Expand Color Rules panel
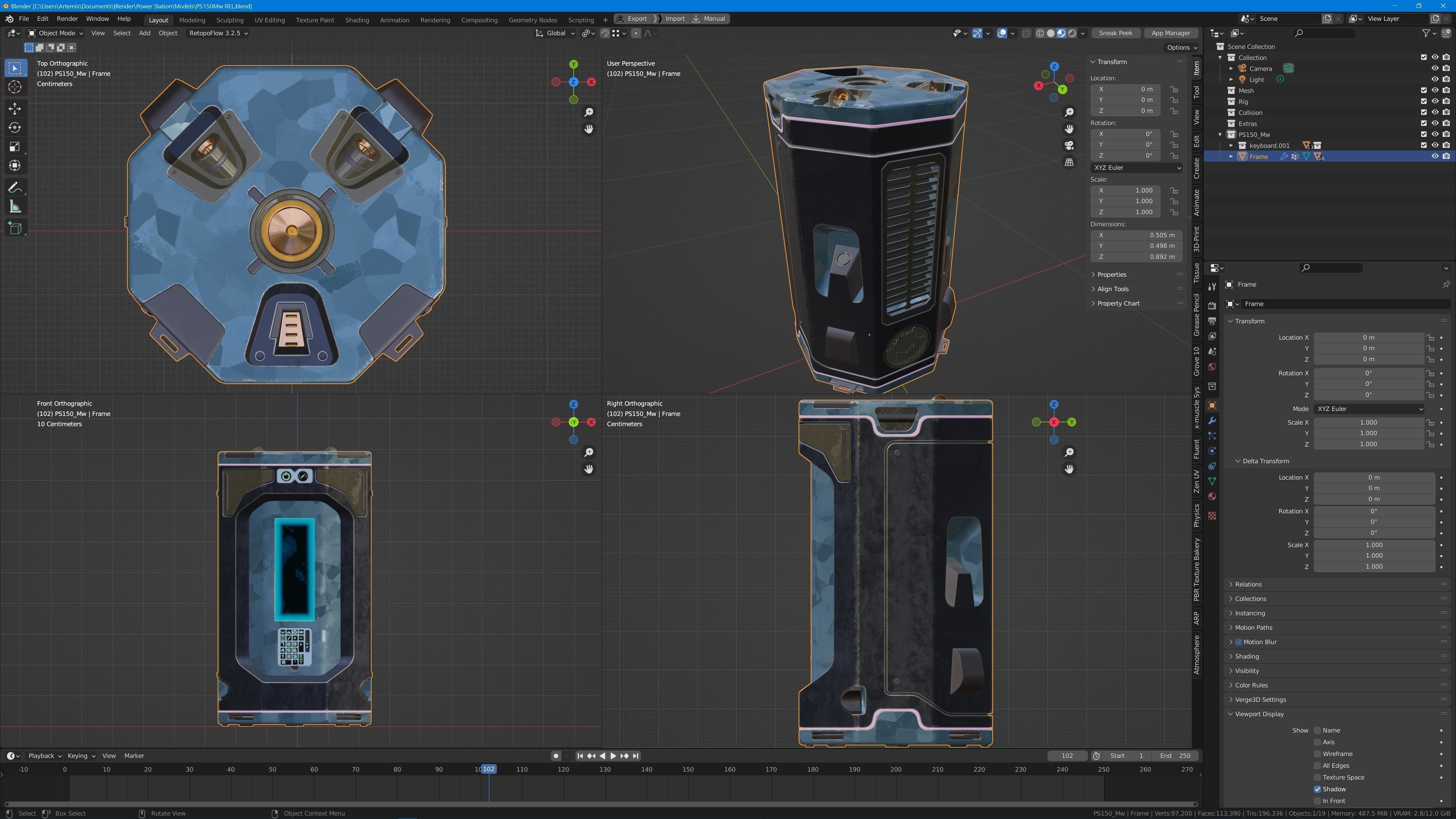The image size is (1456, 819). pos(1251,685)
